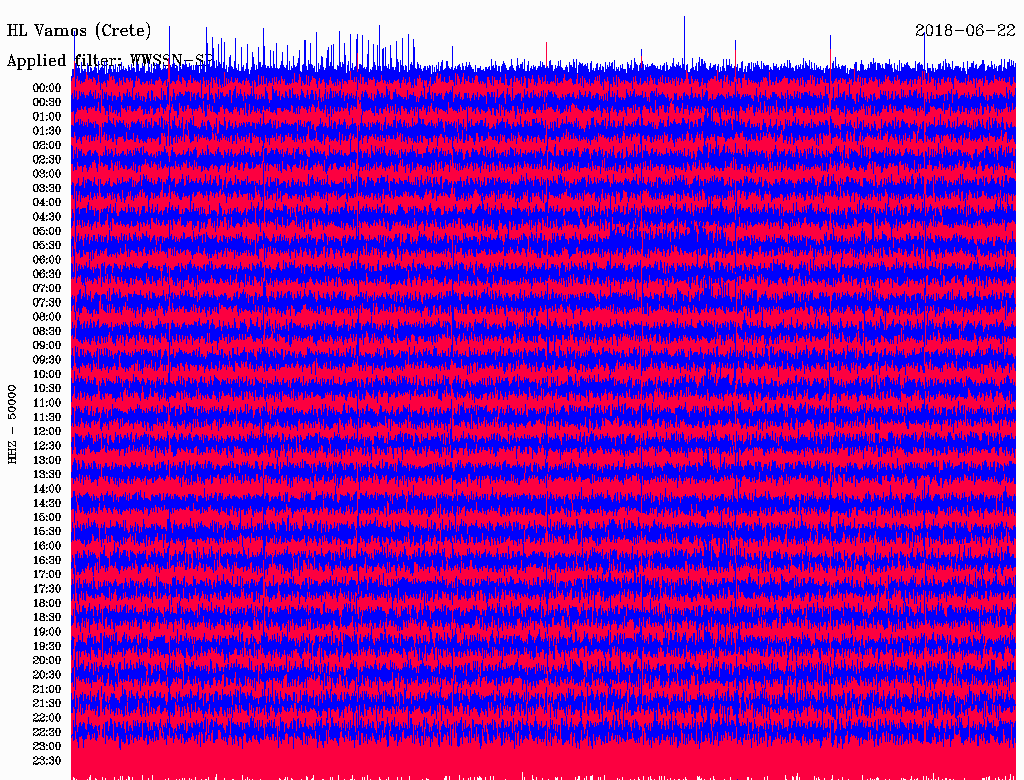Select the 04:00 time row label

tap(46, 203)
